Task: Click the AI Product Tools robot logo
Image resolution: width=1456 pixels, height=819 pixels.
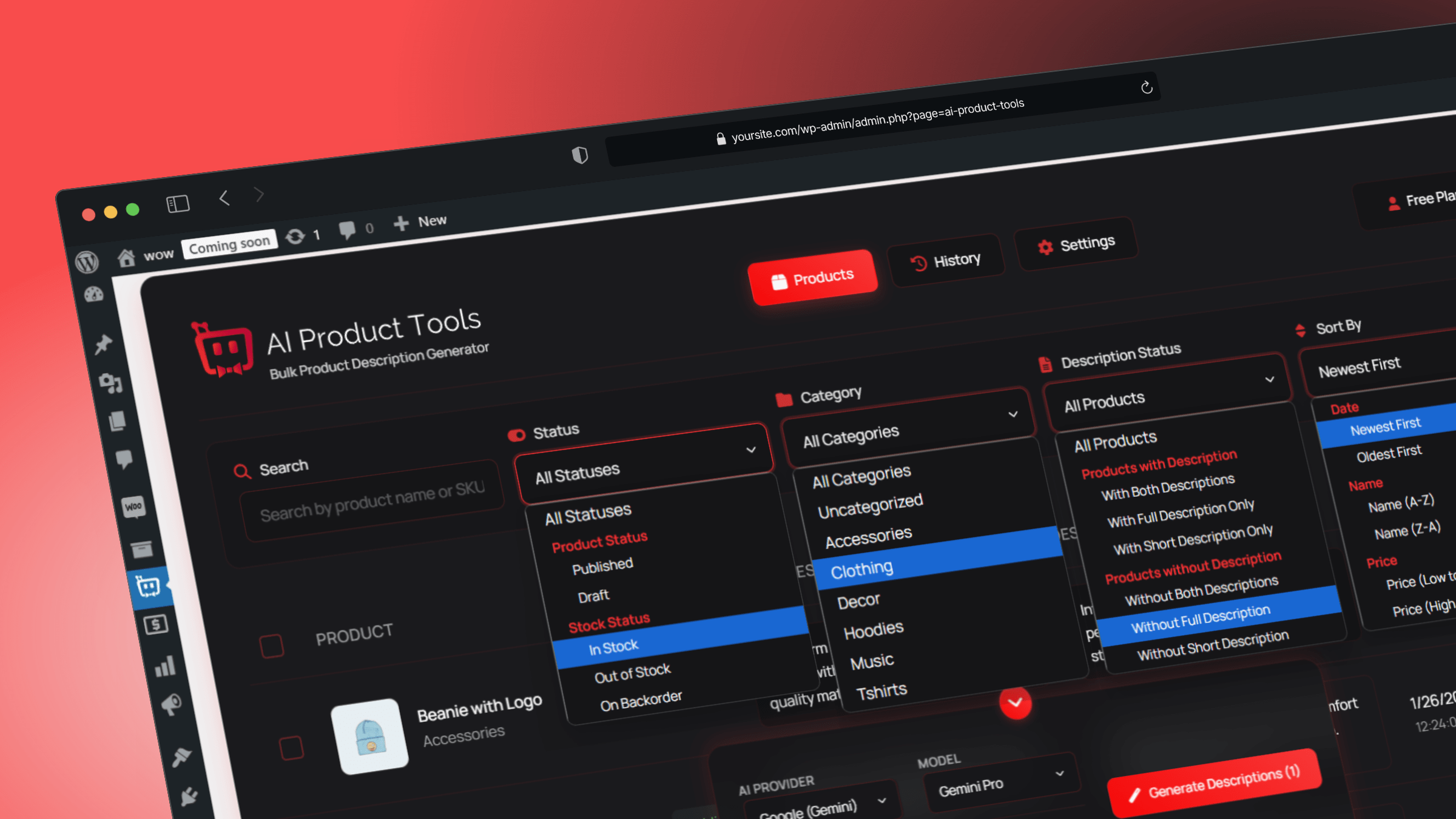Action: coord(223,349)
